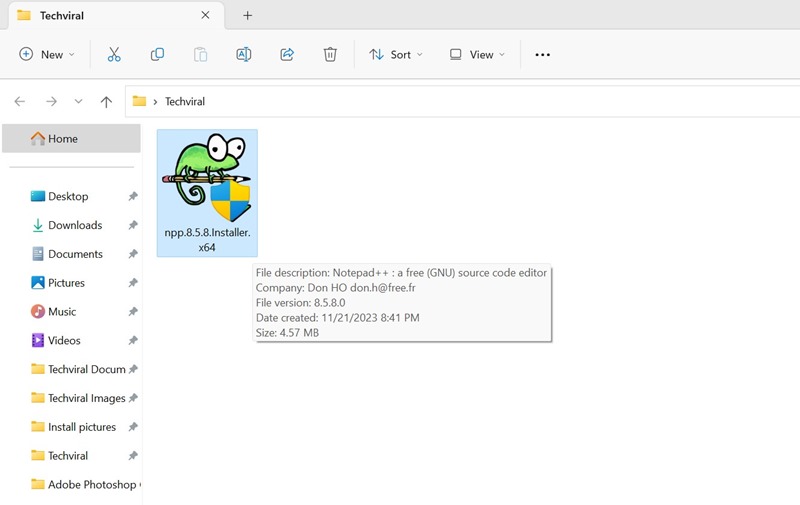Image resolution: width=800 pixels, height=505 pixels.
Task: Open the View dropdown
Action: coord(477,55)
